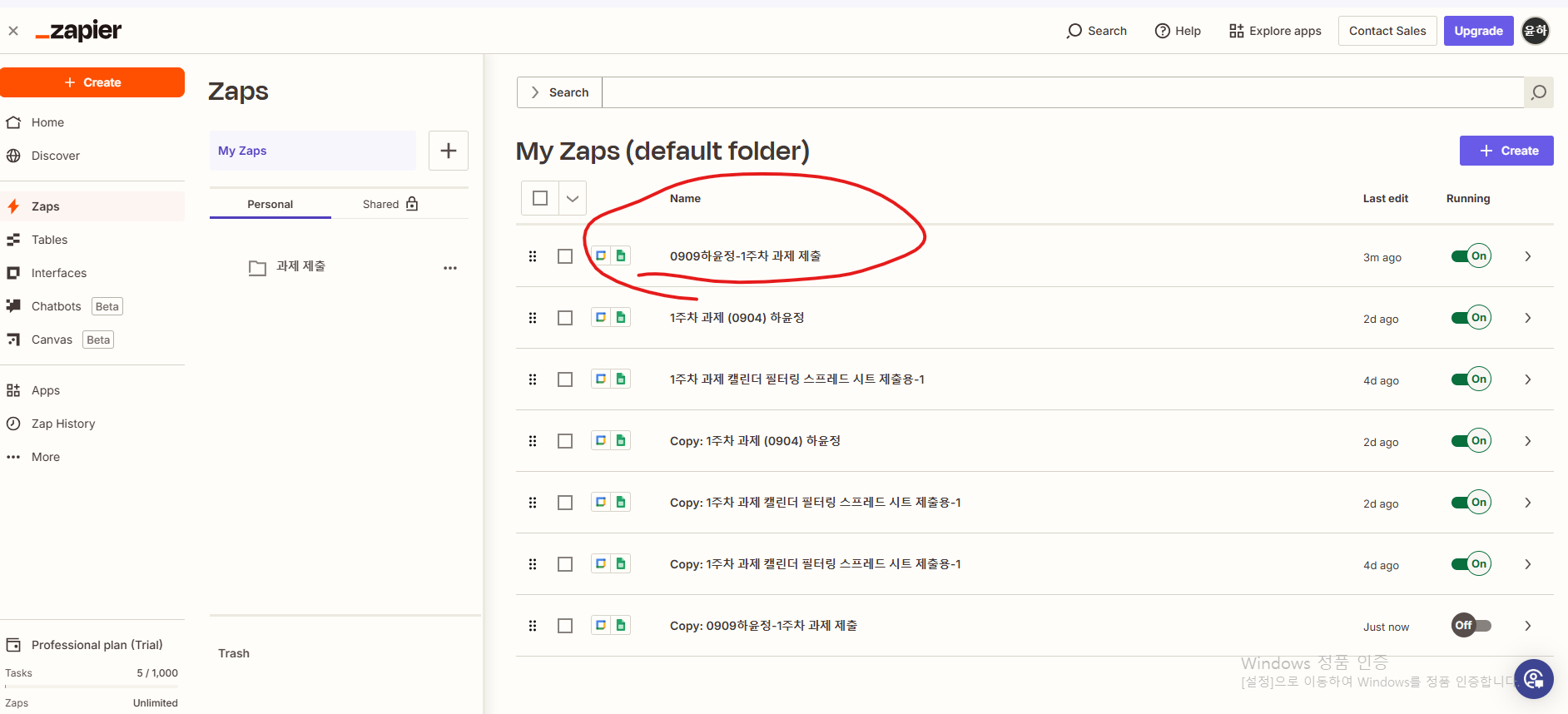Click into the zap search input
The width and height of the screenshot is (1568, 714).
[1063, 92]
